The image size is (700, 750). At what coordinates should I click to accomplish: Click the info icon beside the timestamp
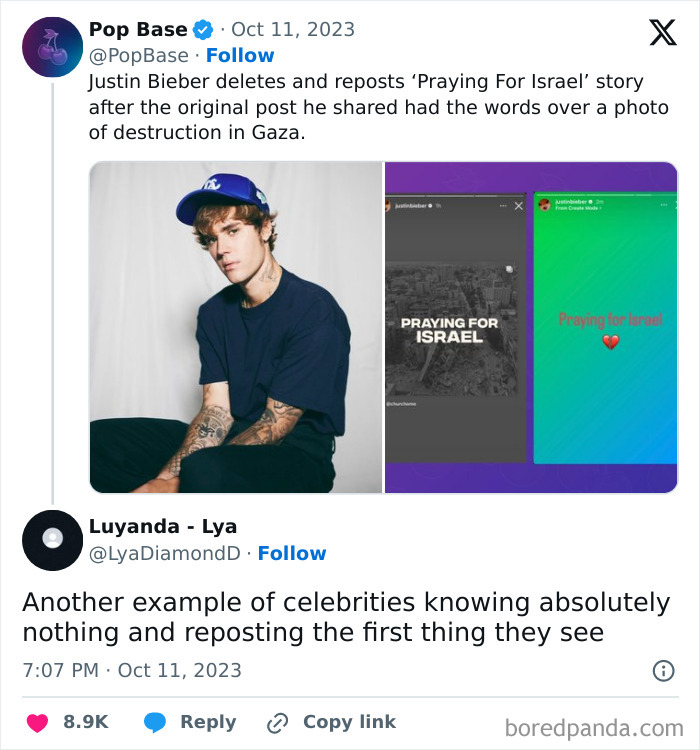(x=663, y=671)
